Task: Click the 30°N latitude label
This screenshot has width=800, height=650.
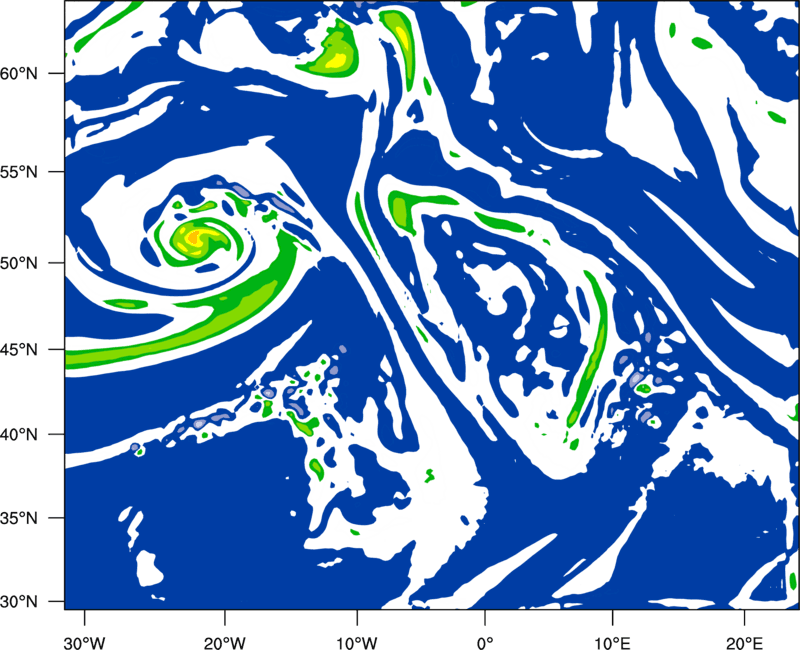Action: (x=19, y=602)
